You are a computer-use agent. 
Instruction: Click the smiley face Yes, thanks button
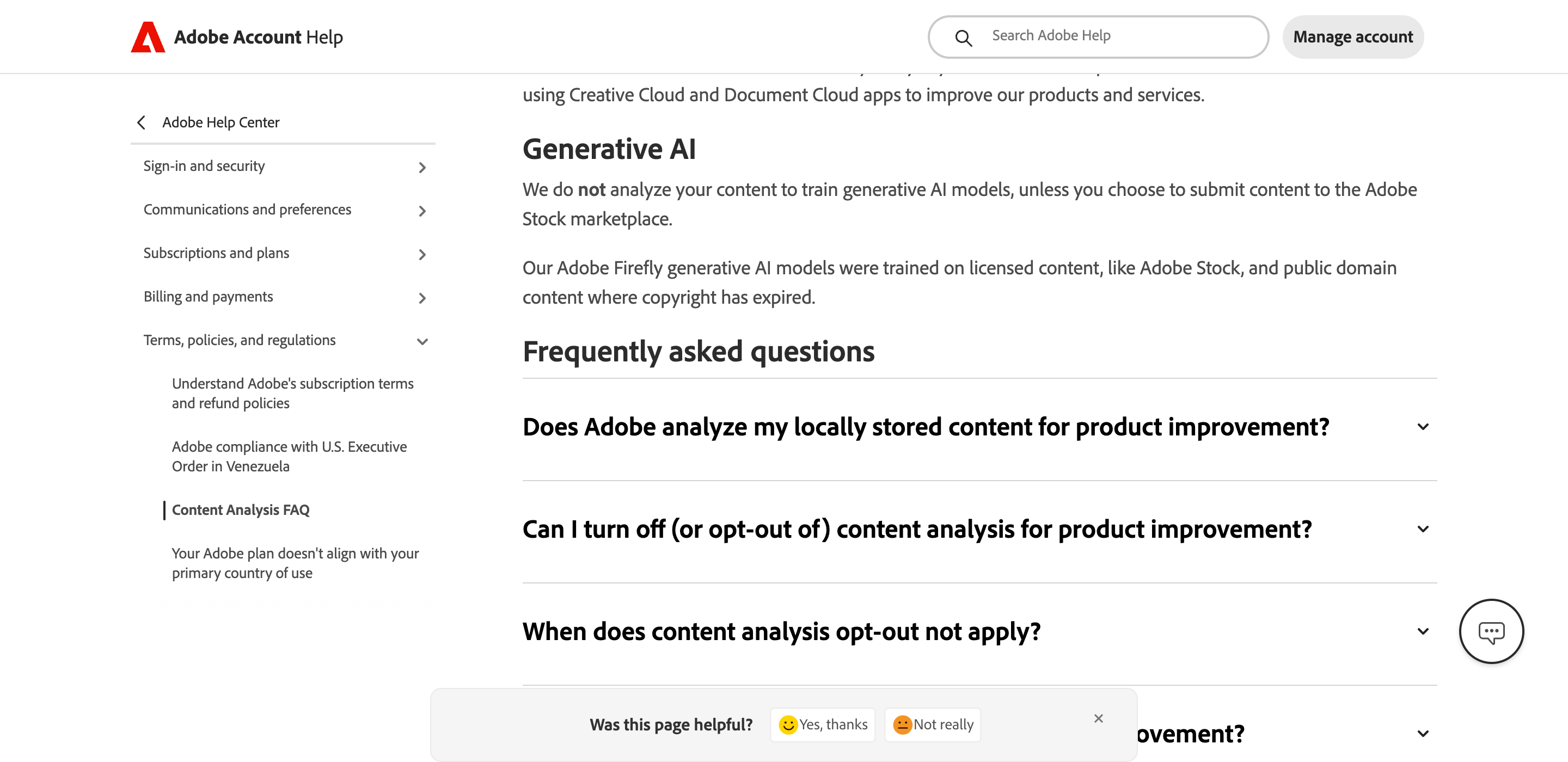tap(822, 724)
